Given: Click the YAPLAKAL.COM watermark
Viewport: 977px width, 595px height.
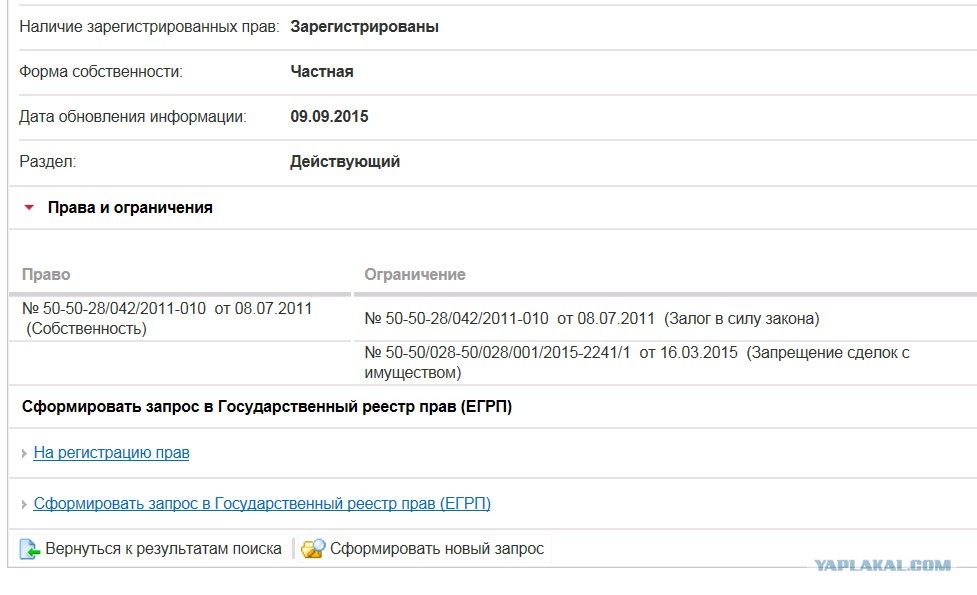Looking at the screenshot, I should click(x=882, y=565).
